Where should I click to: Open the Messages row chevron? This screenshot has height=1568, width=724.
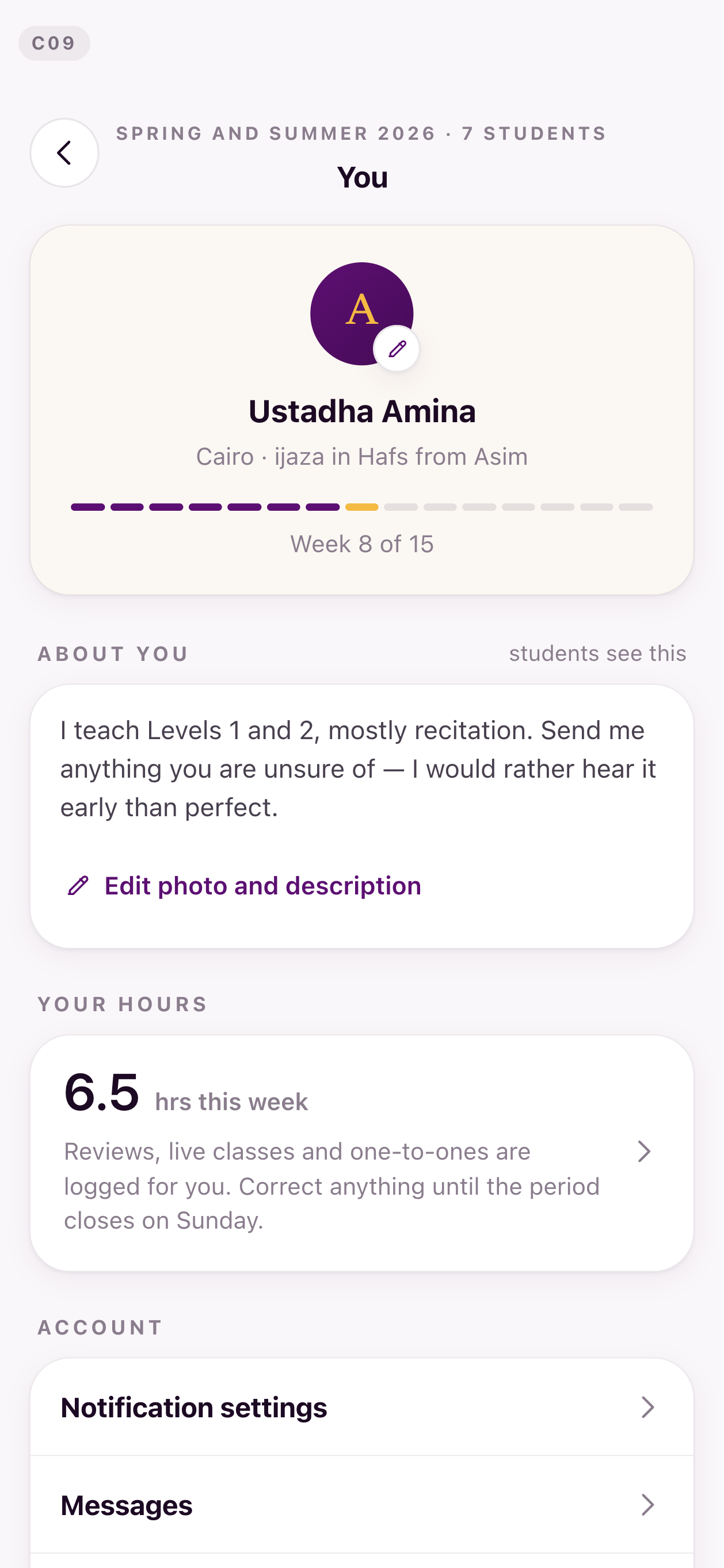pos(647,1505)
